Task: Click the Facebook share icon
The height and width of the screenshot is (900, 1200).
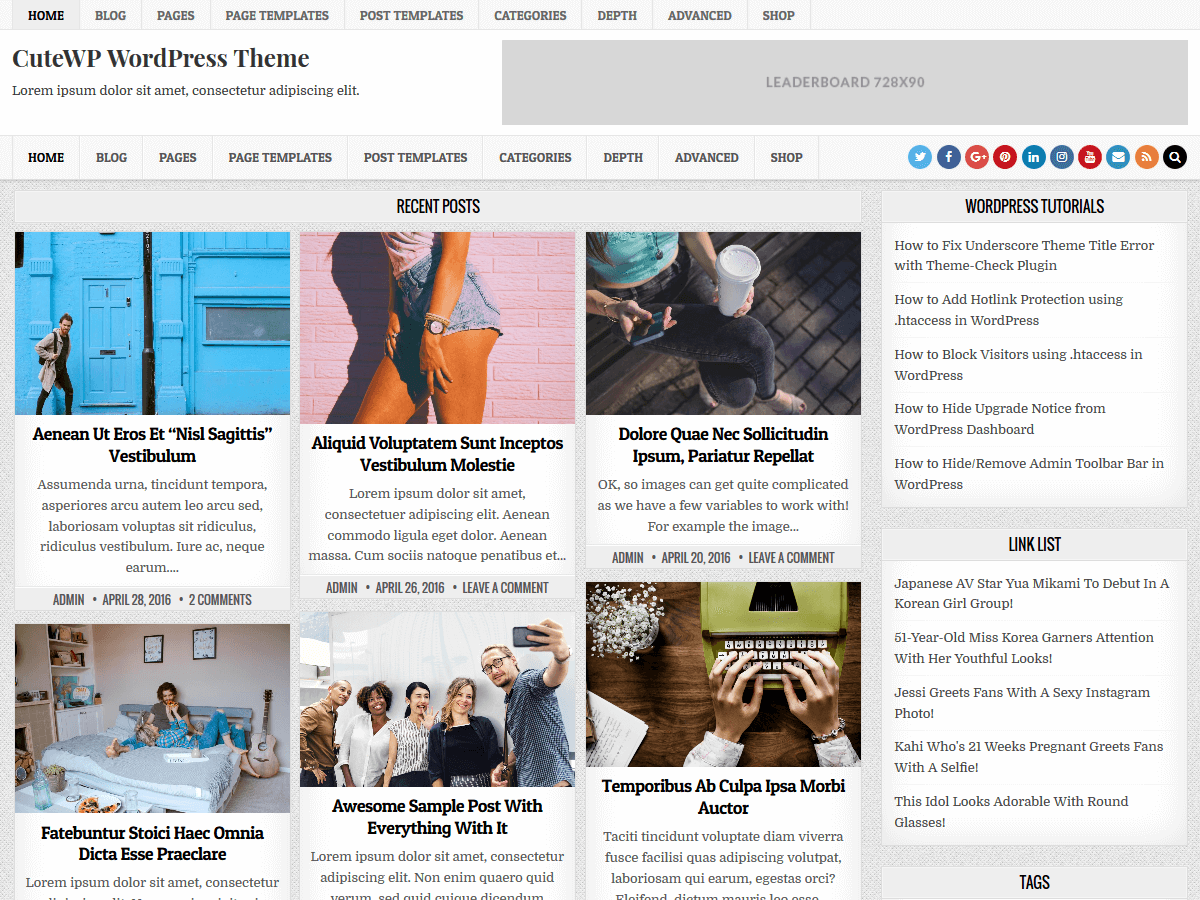Action: tap(948, 157)
